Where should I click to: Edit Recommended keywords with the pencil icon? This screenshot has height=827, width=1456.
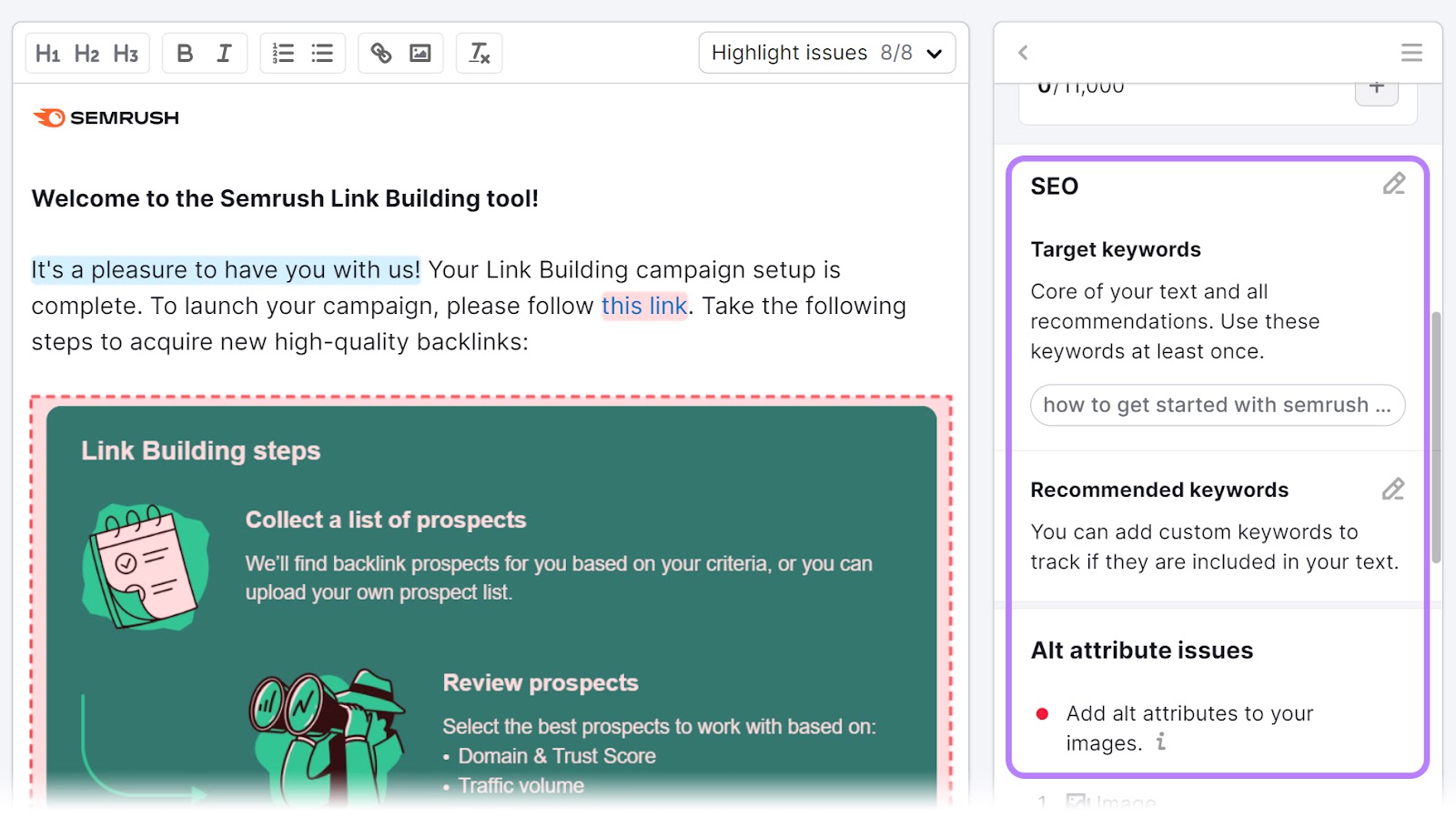click(1393, 489)
